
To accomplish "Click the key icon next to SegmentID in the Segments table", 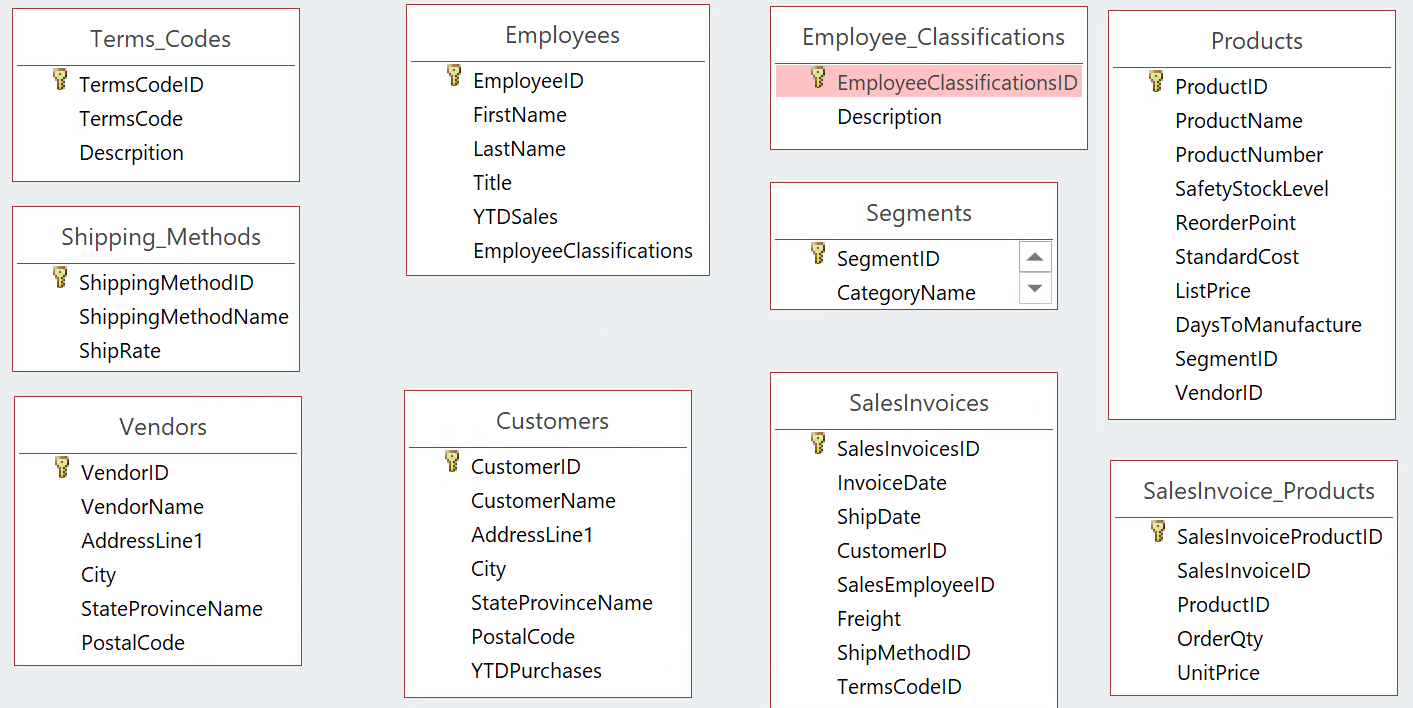I will (x=818, y=254).
